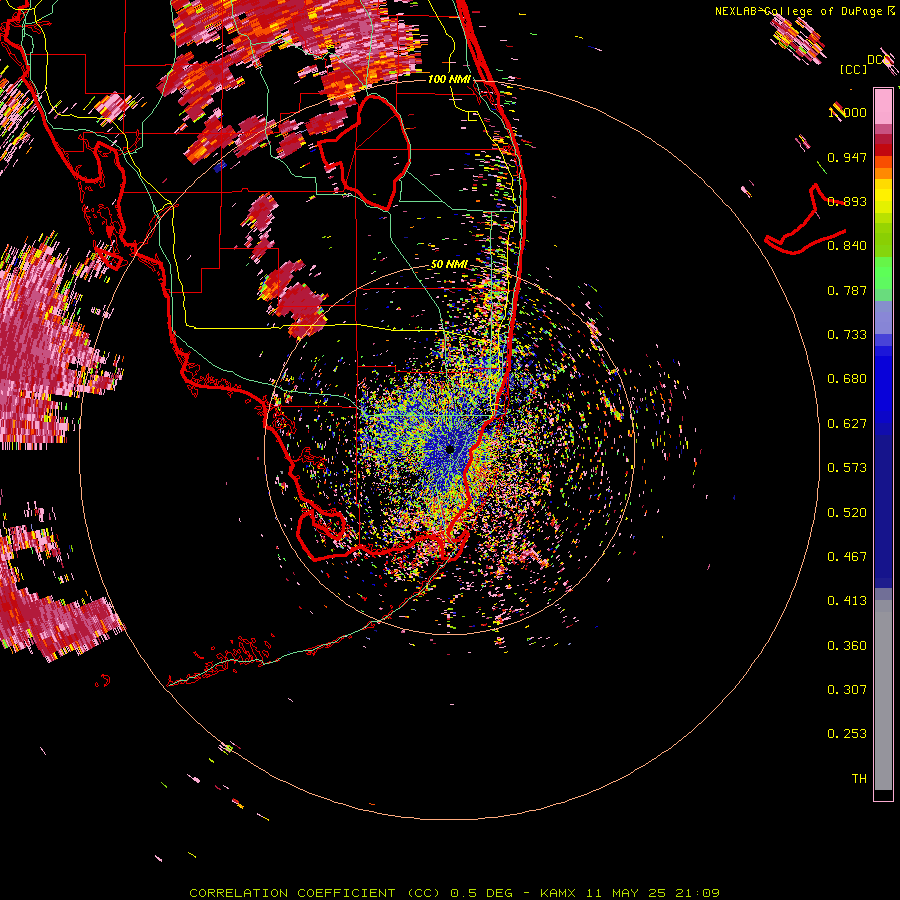Click the black KAMX radar site dot

[450, 449]
